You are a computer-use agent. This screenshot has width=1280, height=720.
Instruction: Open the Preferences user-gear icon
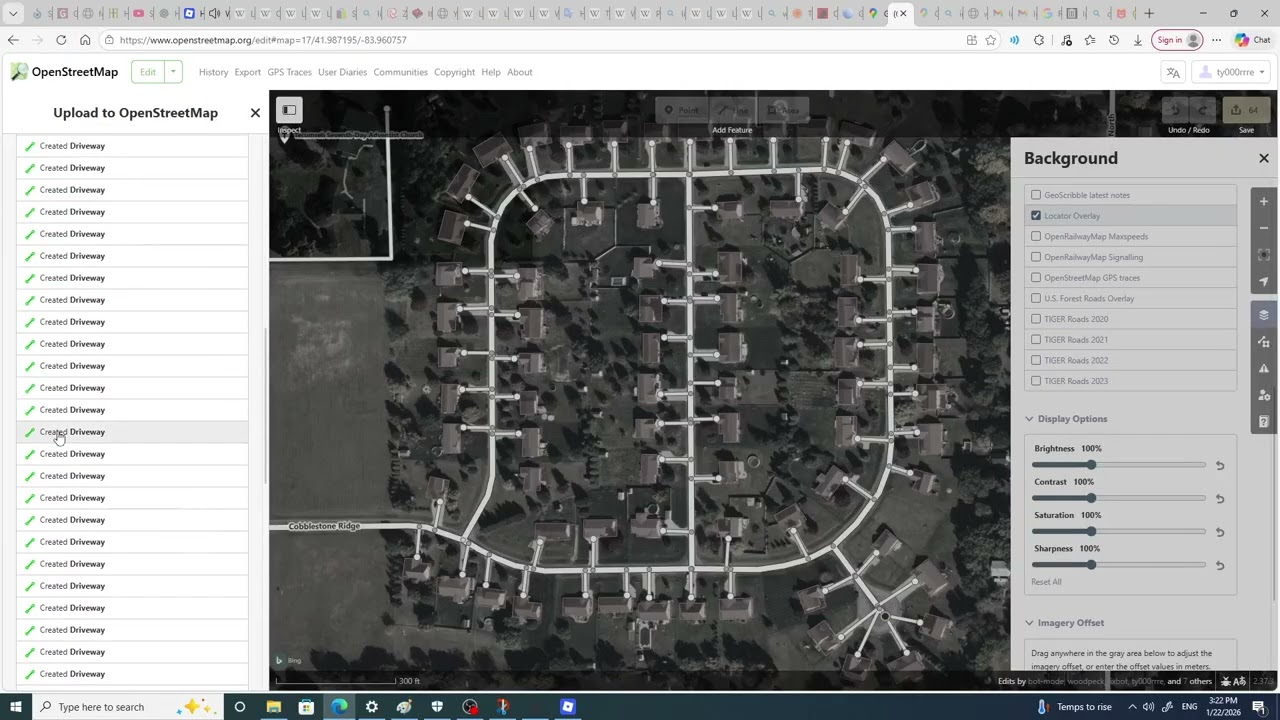(x=1264, y=395)
